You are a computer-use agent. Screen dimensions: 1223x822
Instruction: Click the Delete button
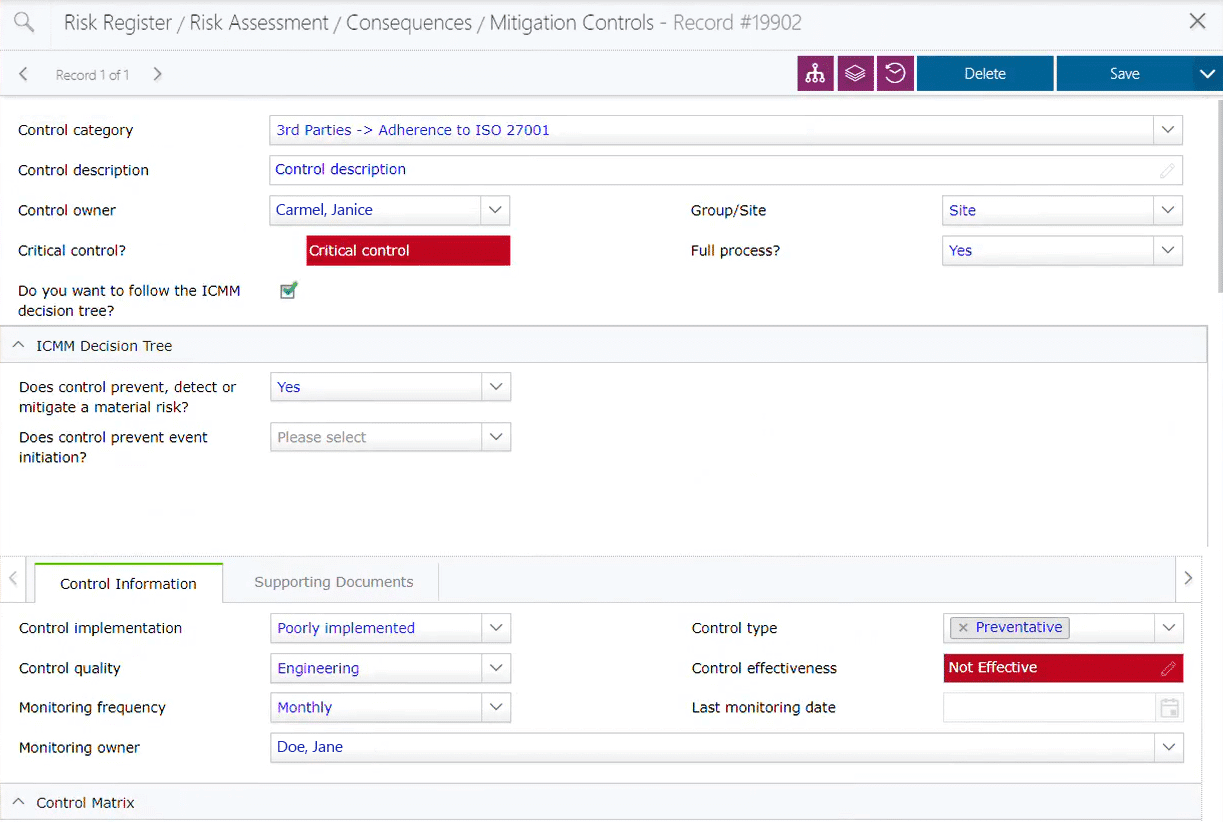click(984, 73)
